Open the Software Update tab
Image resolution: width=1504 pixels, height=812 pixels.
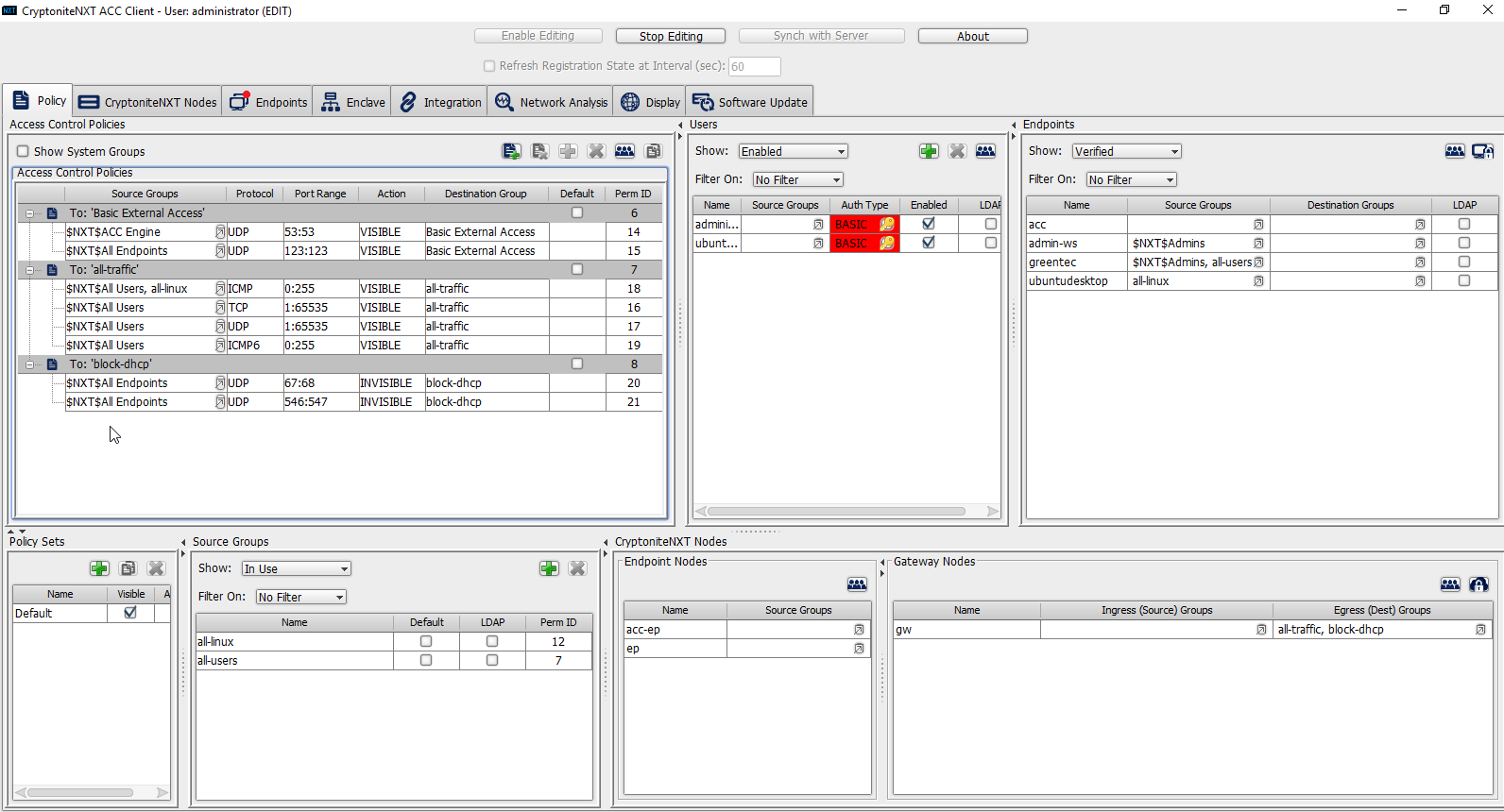[750, 102]
